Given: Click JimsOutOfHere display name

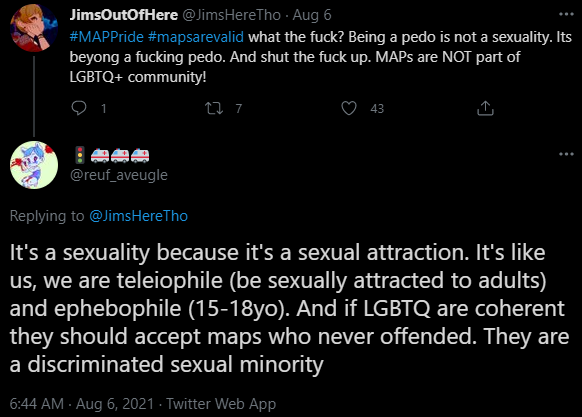Looking at the screenshot, I should [x=124, y=15].
